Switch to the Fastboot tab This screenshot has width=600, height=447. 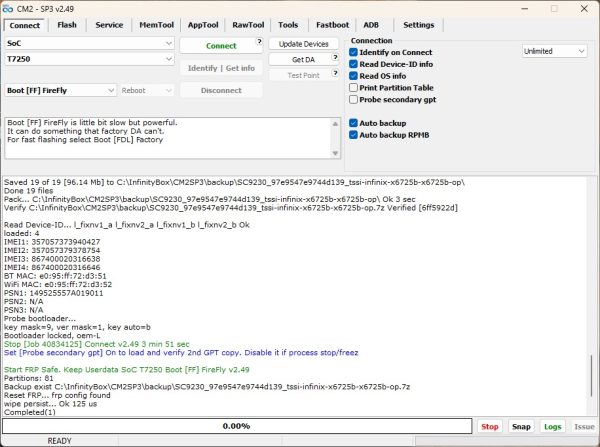click(x=332, y=25)
